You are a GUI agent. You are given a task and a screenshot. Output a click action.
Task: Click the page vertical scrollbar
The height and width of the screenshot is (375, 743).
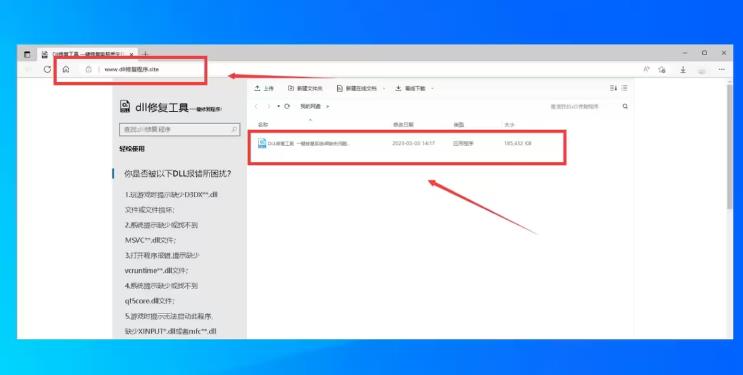pyautogui.click(x=730, y=147)
